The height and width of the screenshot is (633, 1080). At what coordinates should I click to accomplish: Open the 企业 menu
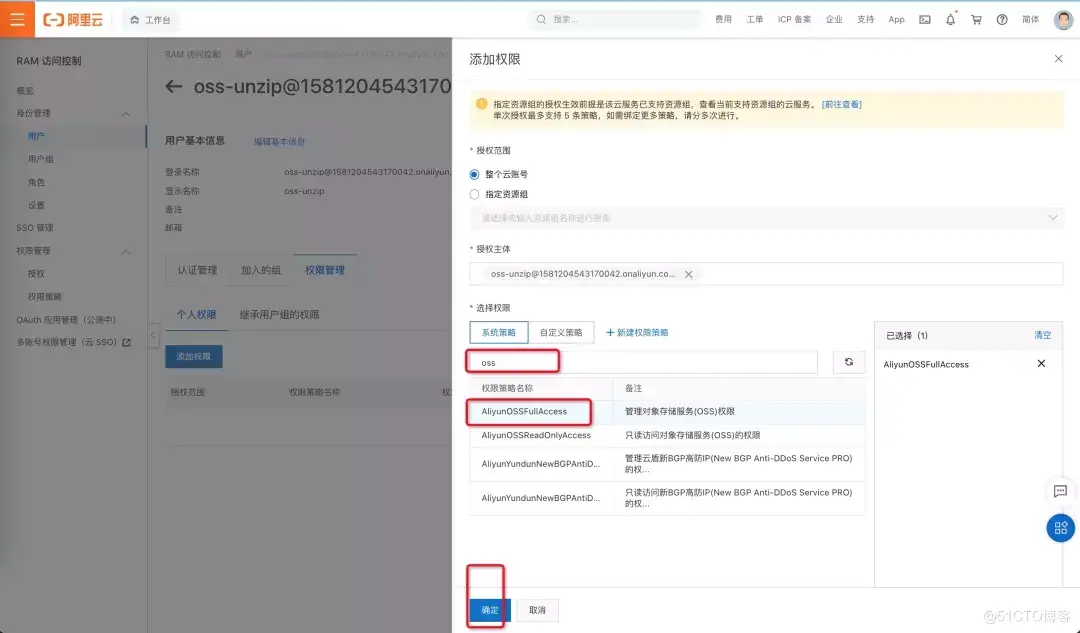pyautogui.click(x=834, y=19)
